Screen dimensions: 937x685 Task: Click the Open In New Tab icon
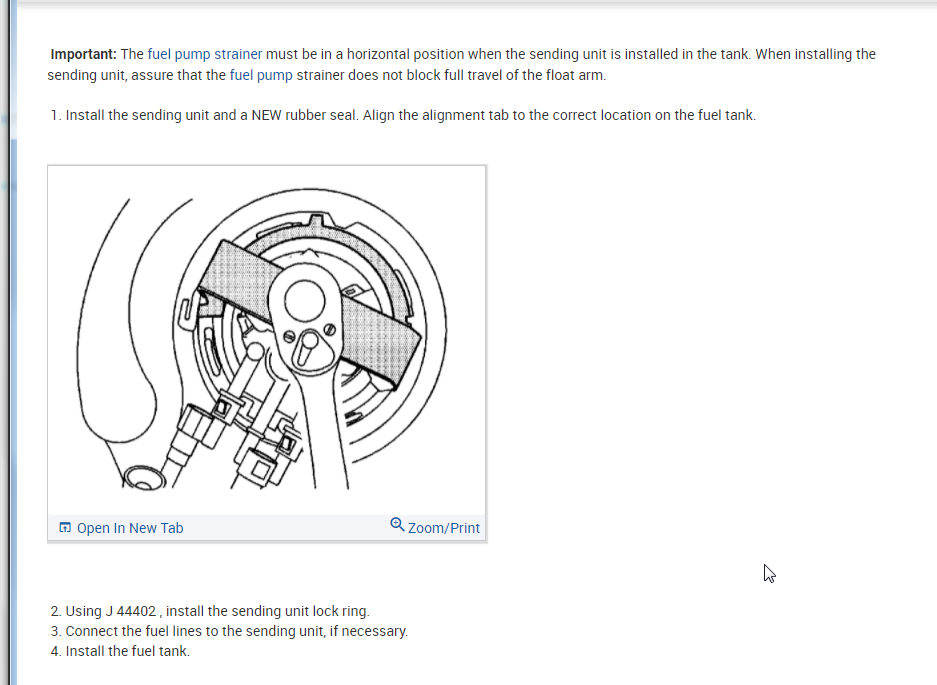[x=65, y=528]
